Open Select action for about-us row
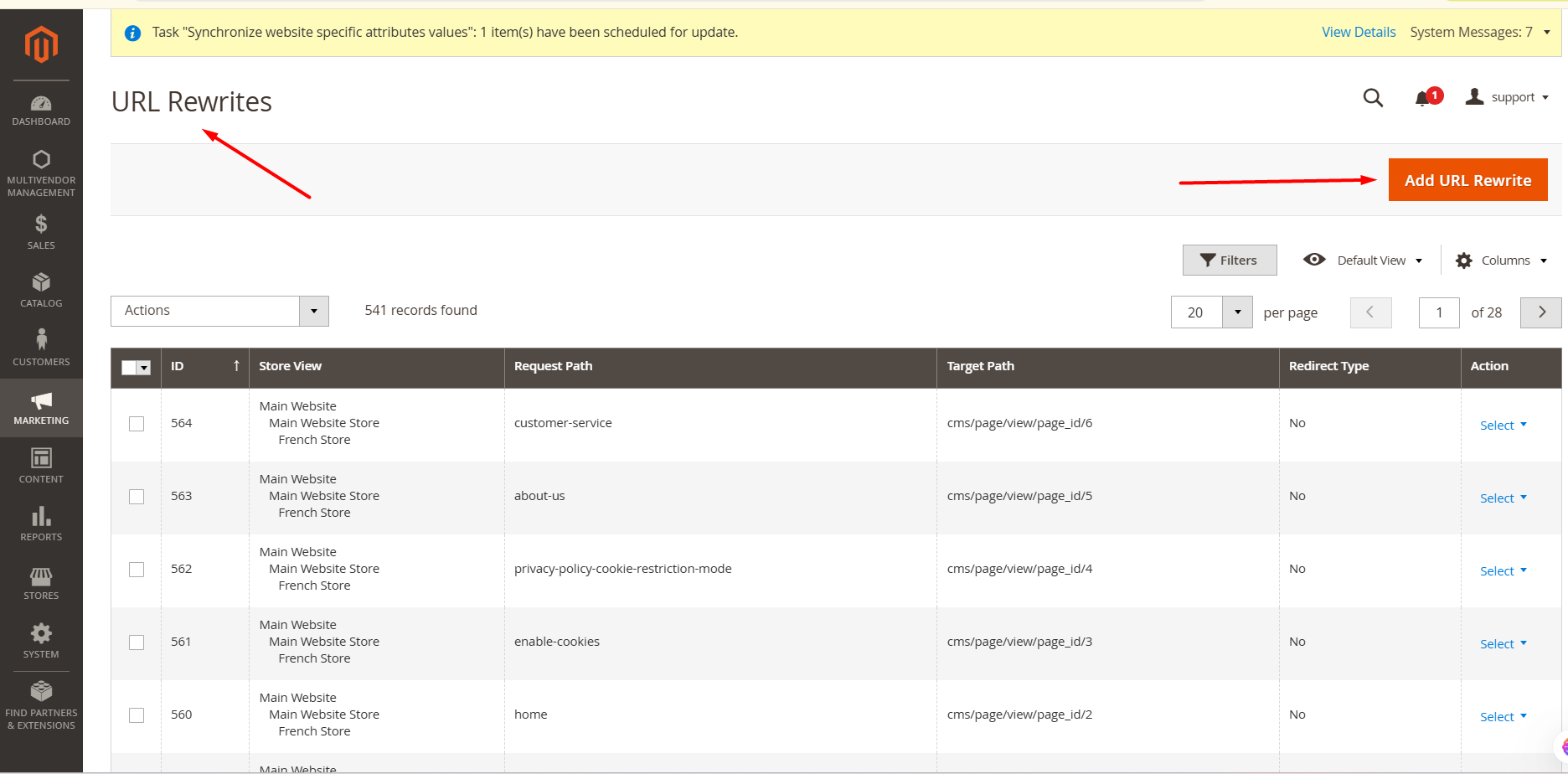This screenshot has width=1568, height=774. click(1504, 498)
